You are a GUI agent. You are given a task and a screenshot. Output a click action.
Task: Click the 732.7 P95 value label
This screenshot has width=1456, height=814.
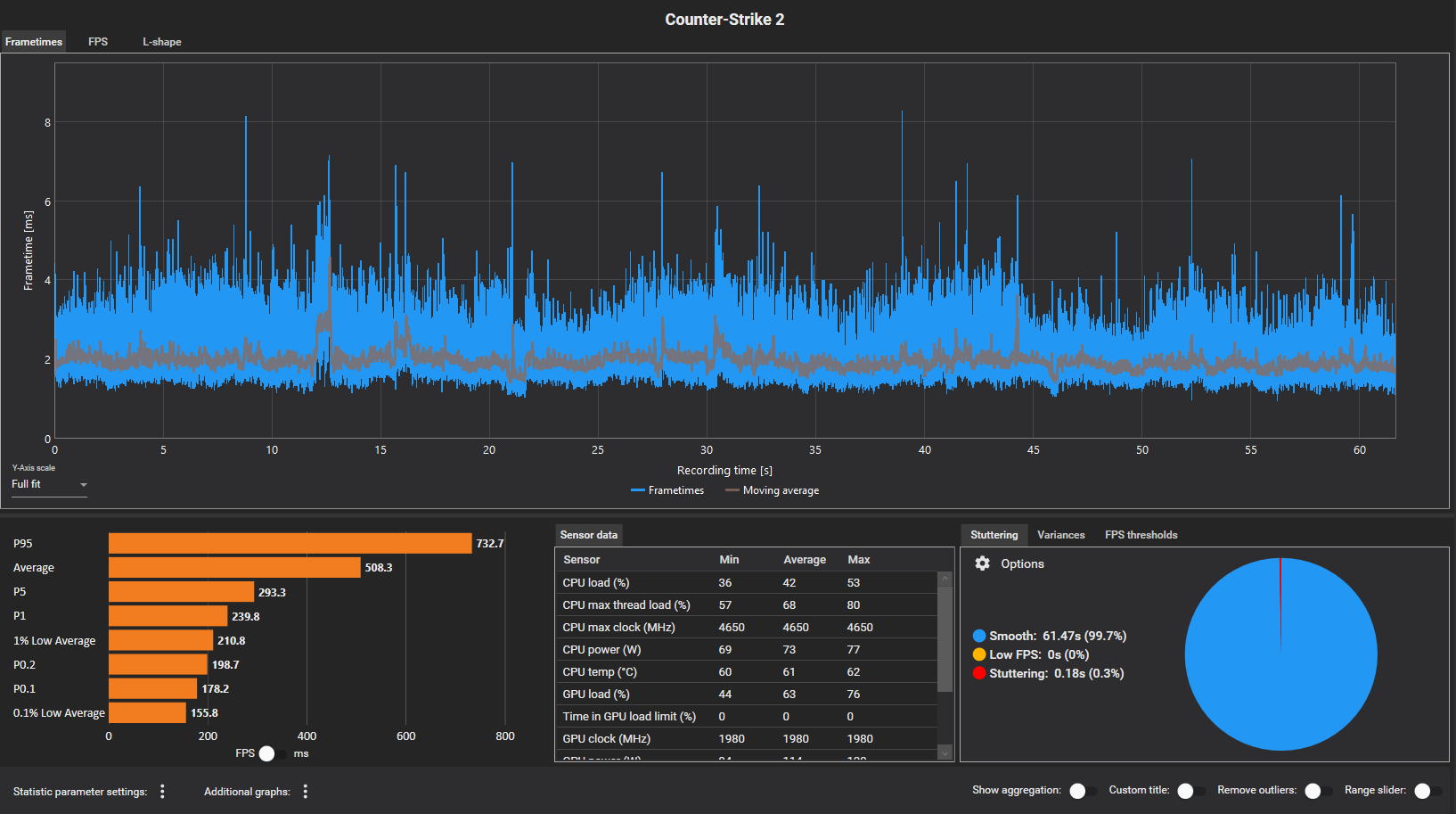click(490, 543)
